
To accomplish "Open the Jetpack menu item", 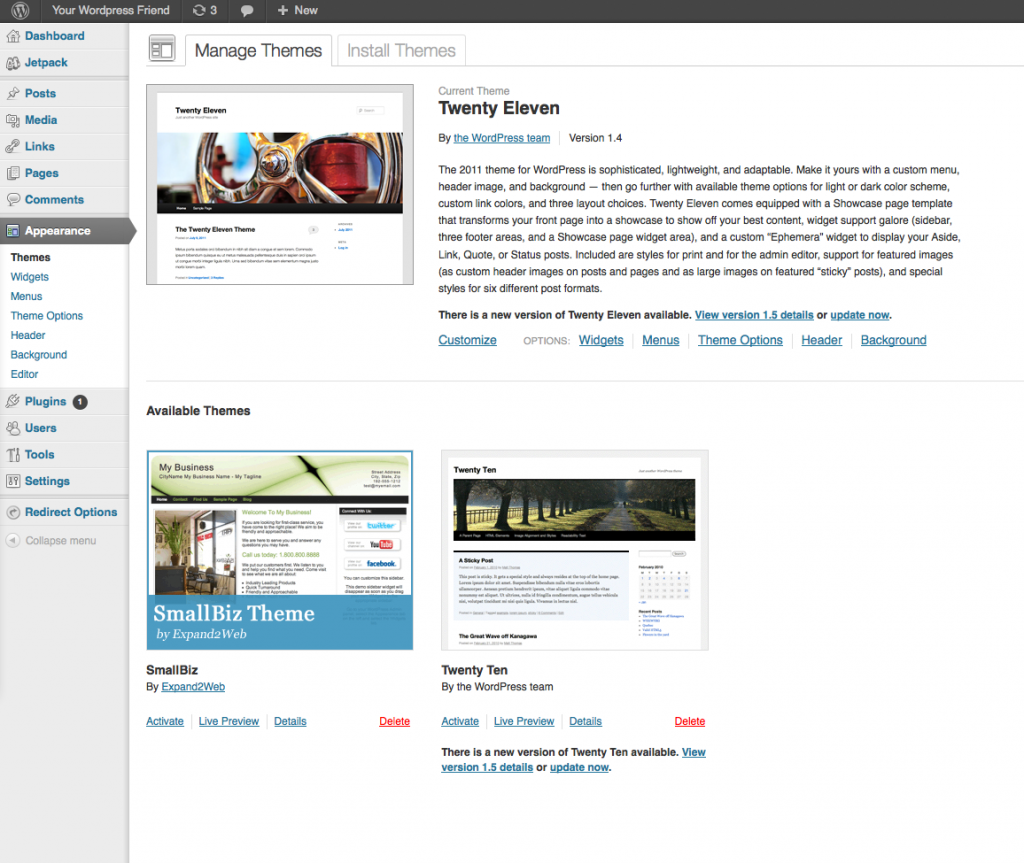I will [46, 63].
